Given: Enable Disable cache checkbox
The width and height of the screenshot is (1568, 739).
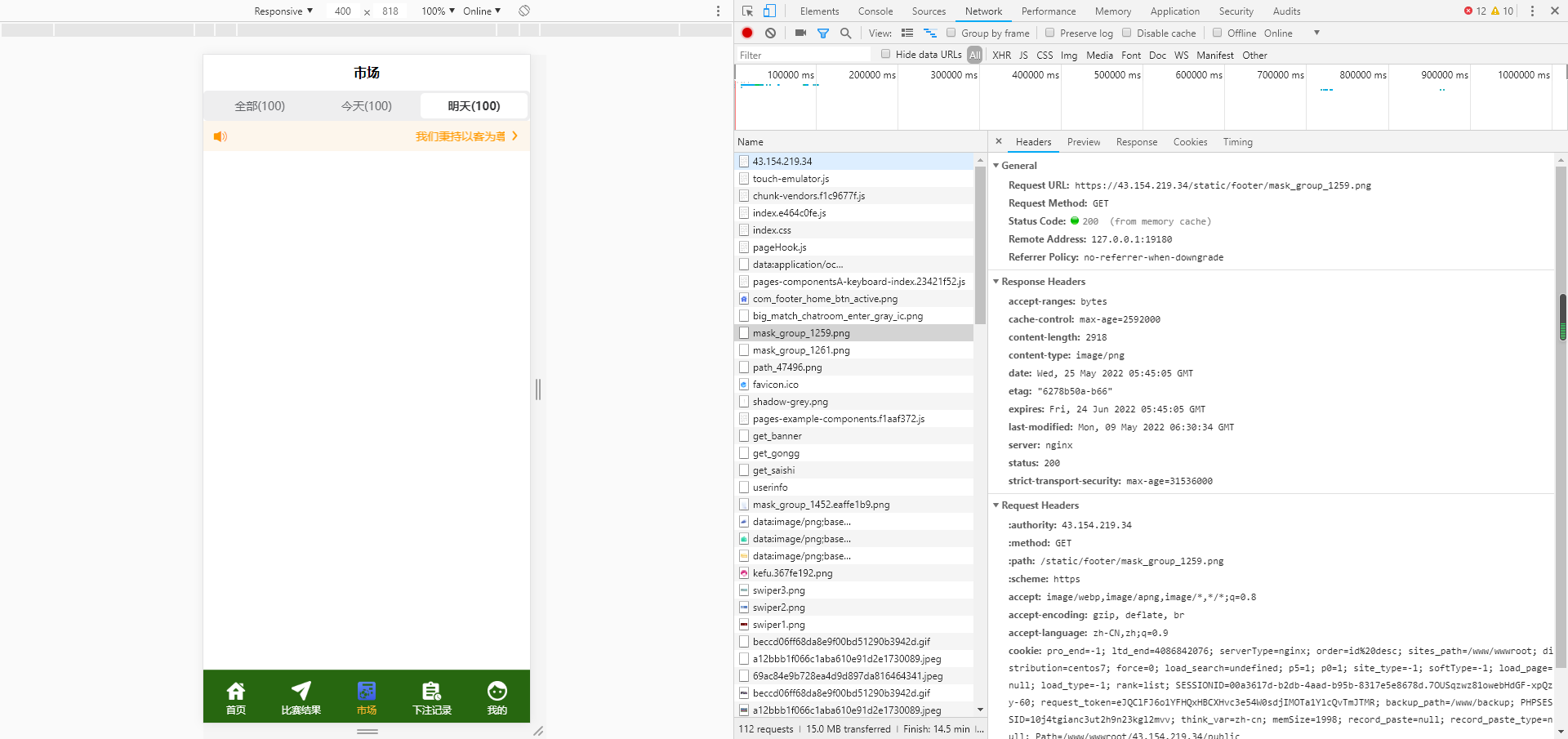Looking at the screenshot, I should (1127, 33).
